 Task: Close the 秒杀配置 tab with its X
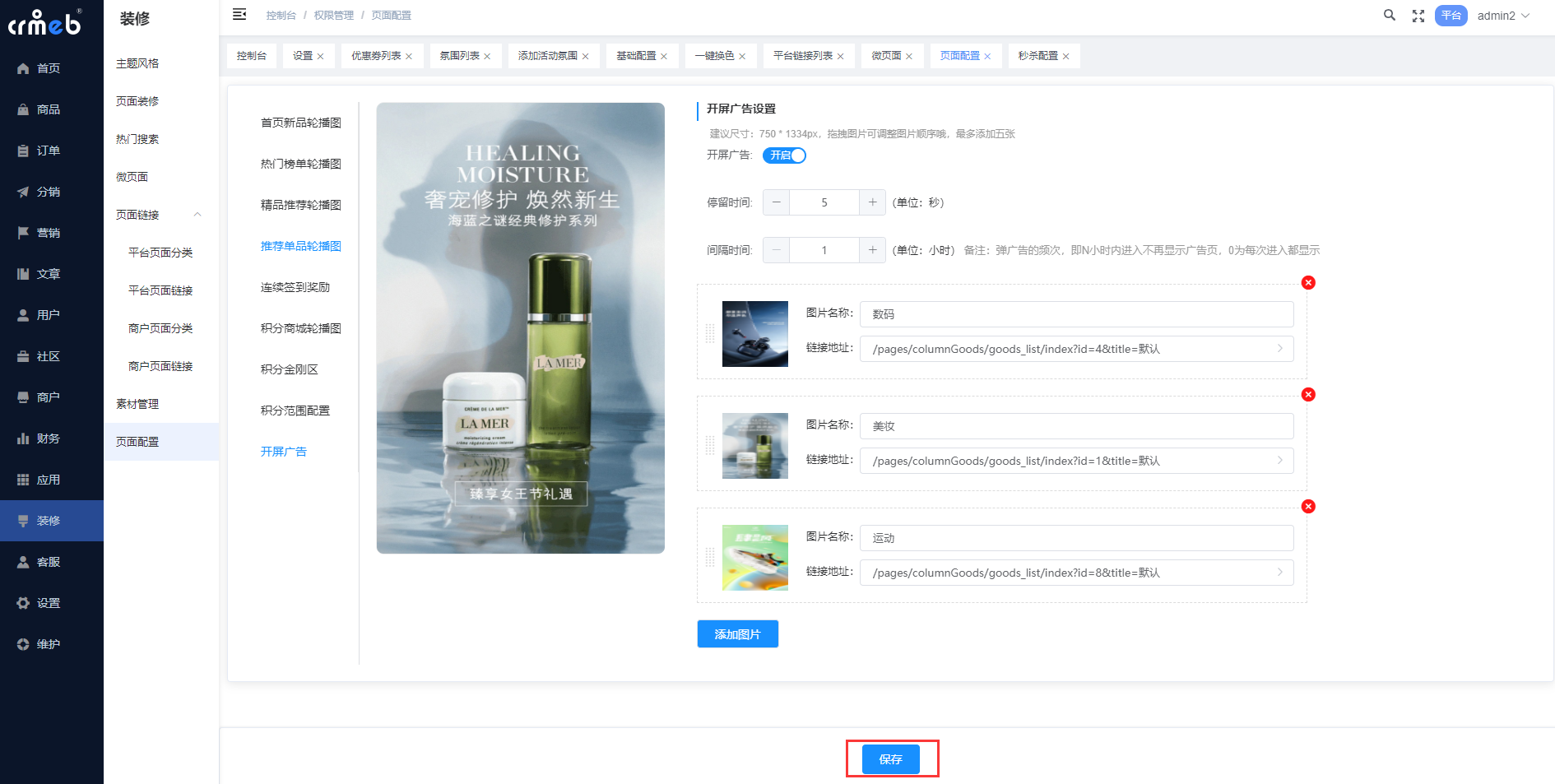tap(1065, 57)
